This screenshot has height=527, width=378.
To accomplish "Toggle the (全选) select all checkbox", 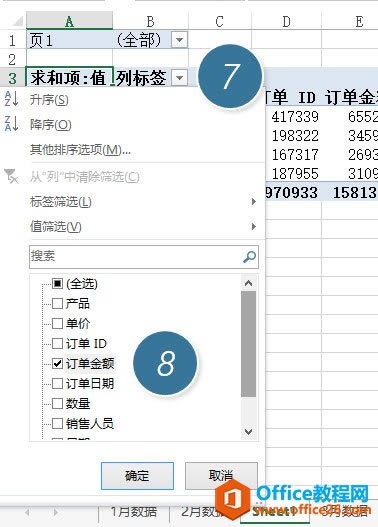I will 57,284.
